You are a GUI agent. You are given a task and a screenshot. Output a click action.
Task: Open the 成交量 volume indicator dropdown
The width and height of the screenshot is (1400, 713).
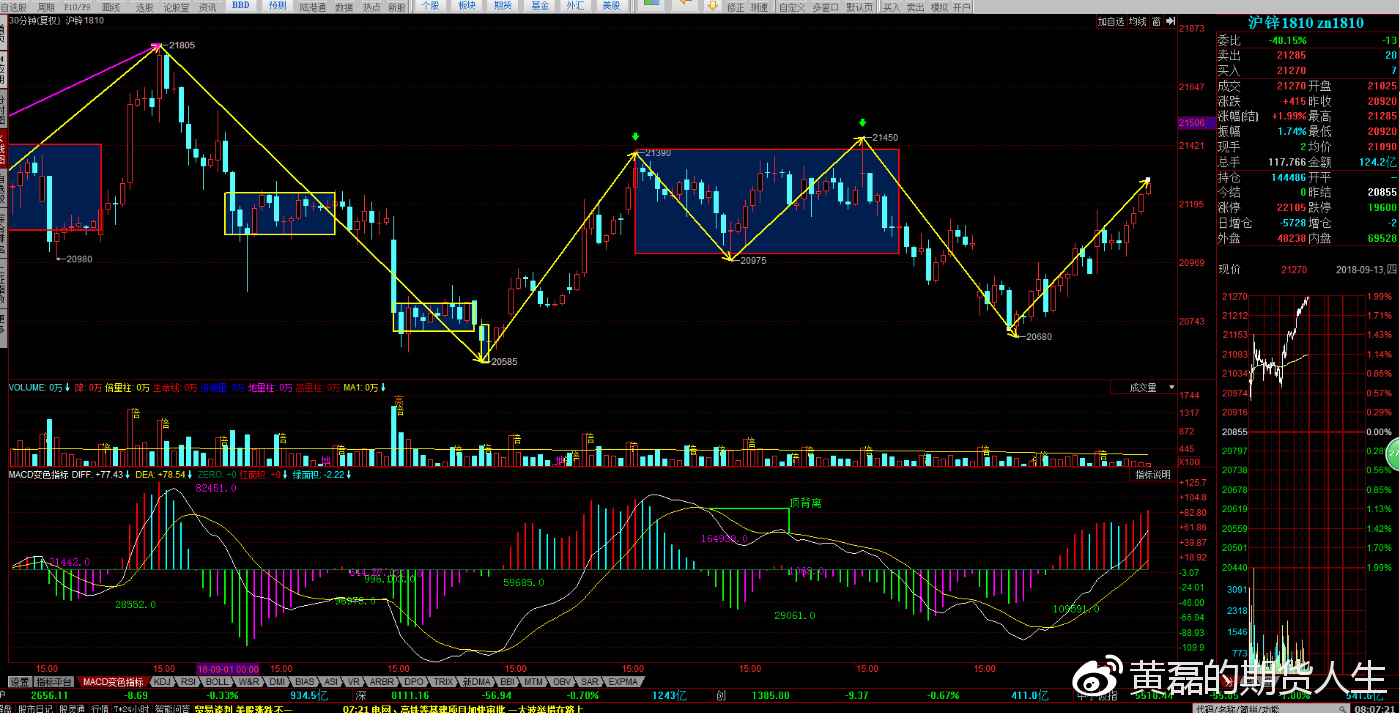[1142, 387]
